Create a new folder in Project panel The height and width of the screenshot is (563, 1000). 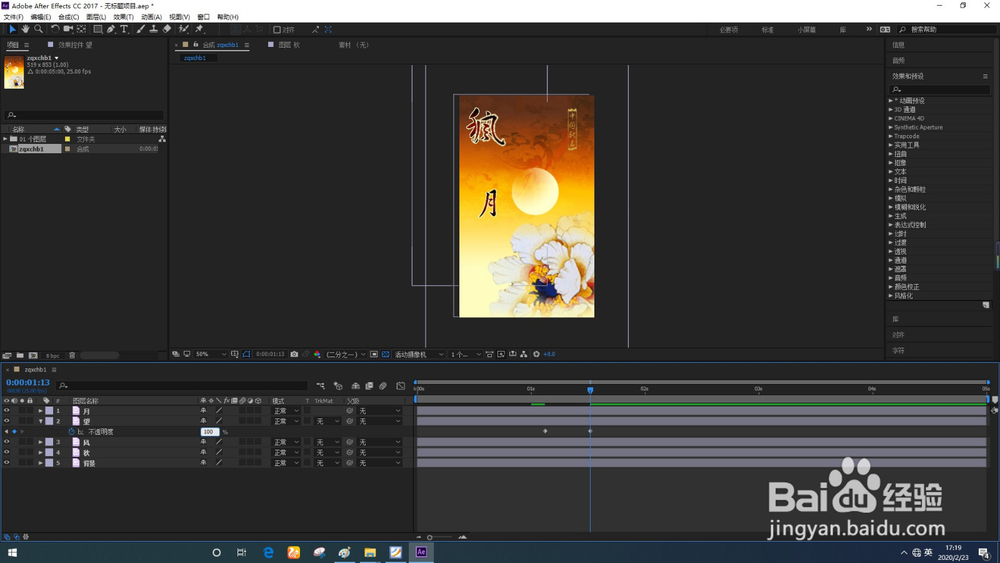20,355
